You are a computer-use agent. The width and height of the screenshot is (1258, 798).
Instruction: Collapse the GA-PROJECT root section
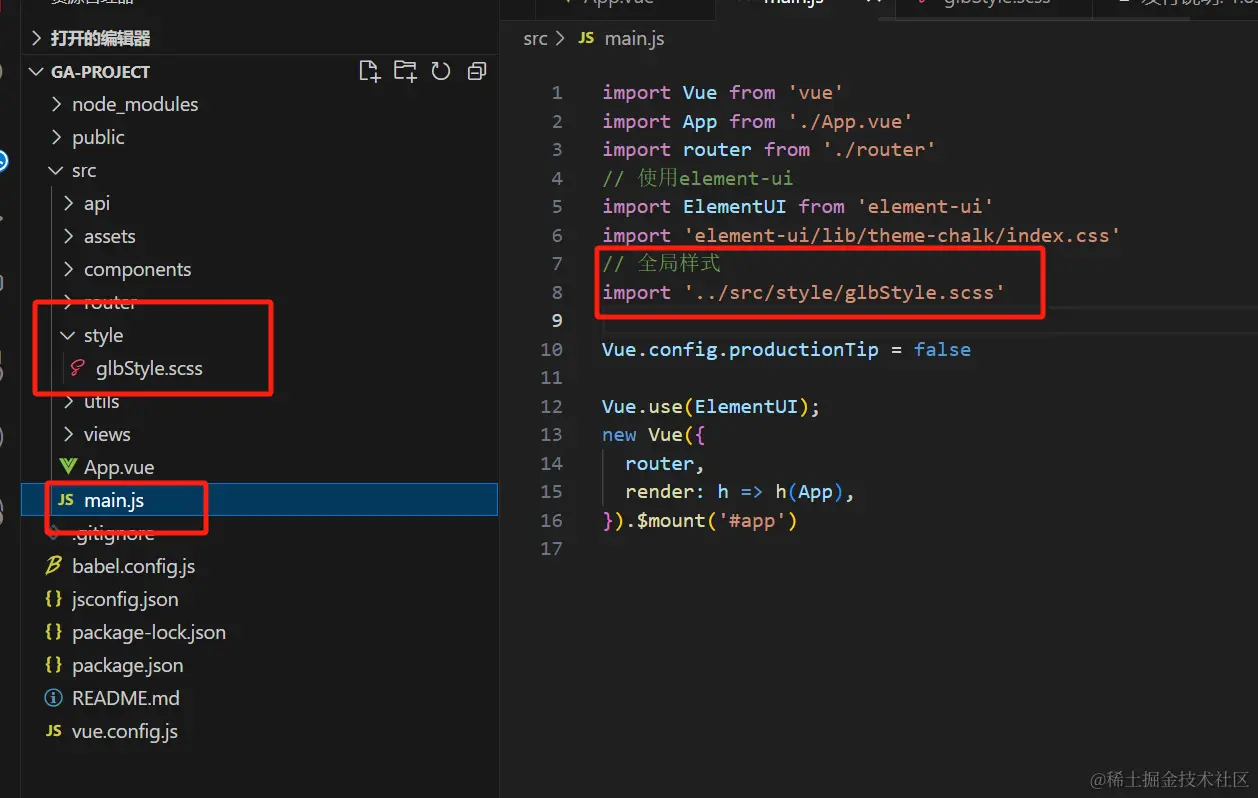38,71
